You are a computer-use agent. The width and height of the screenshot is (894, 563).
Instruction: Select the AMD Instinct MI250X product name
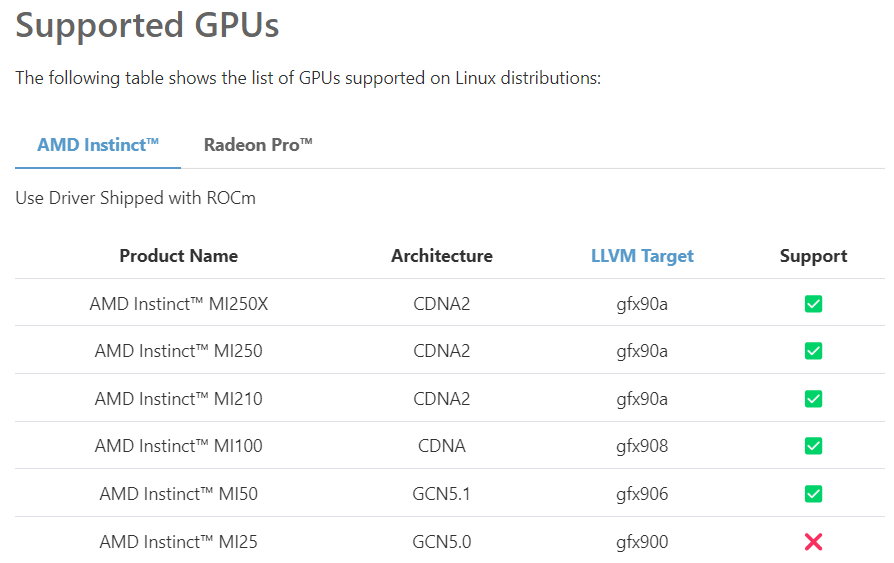(x=179, y=303)
